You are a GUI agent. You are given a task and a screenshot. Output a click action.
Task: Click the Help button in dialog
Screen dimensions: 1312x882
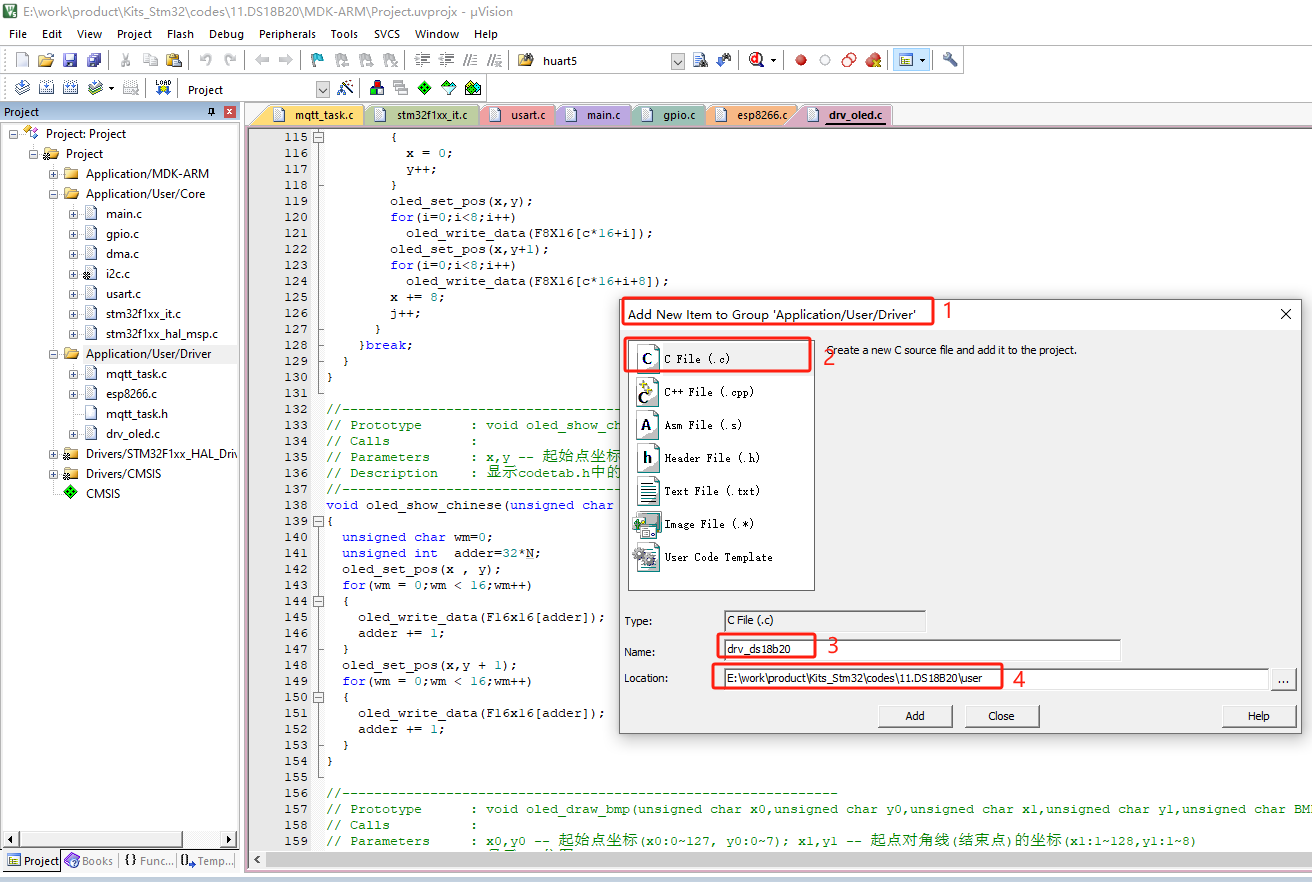[1259, 716]
